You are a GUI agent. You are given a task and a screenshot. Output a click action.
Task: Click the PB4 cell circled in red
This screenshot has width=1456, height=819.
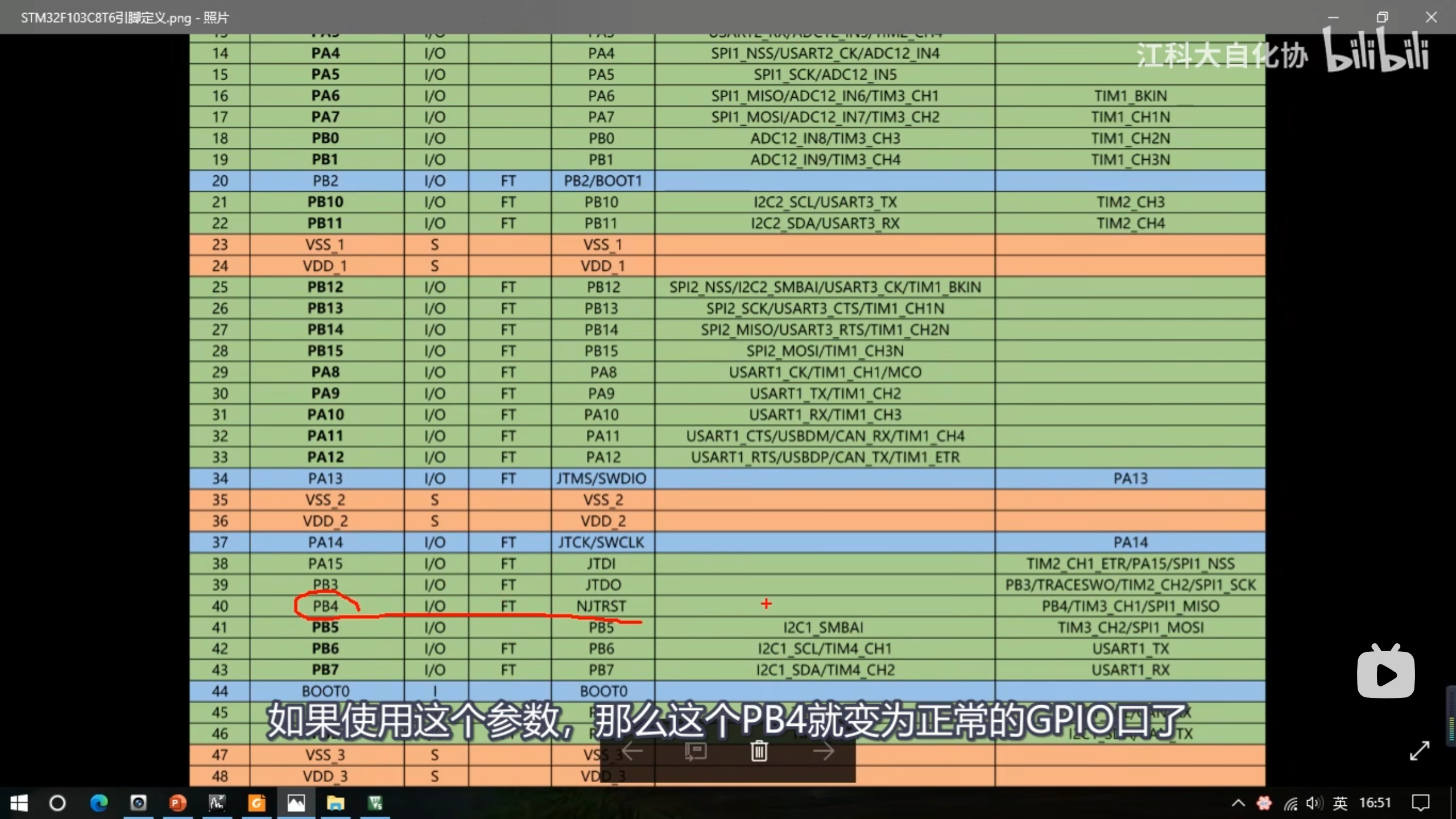tap(325, 606)
